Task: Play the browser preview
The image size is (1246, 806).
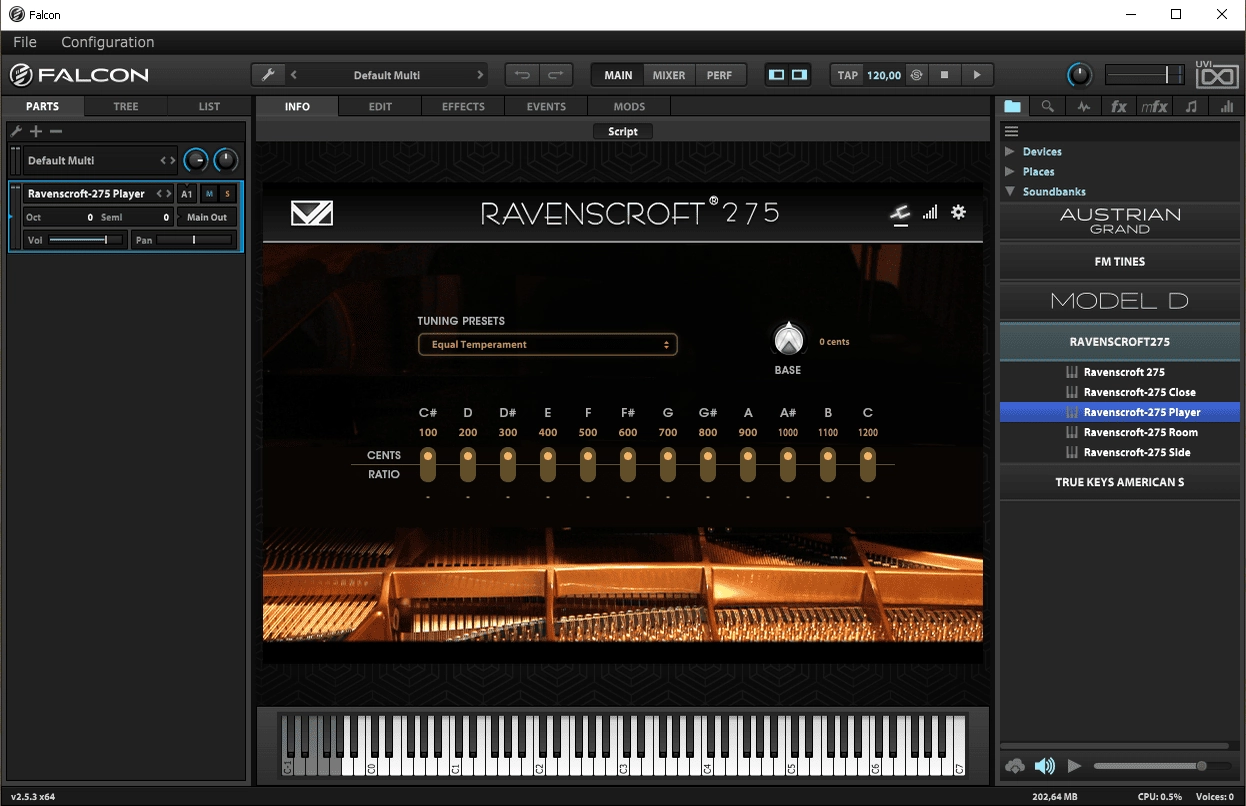Action: [x=1075, y=766]
